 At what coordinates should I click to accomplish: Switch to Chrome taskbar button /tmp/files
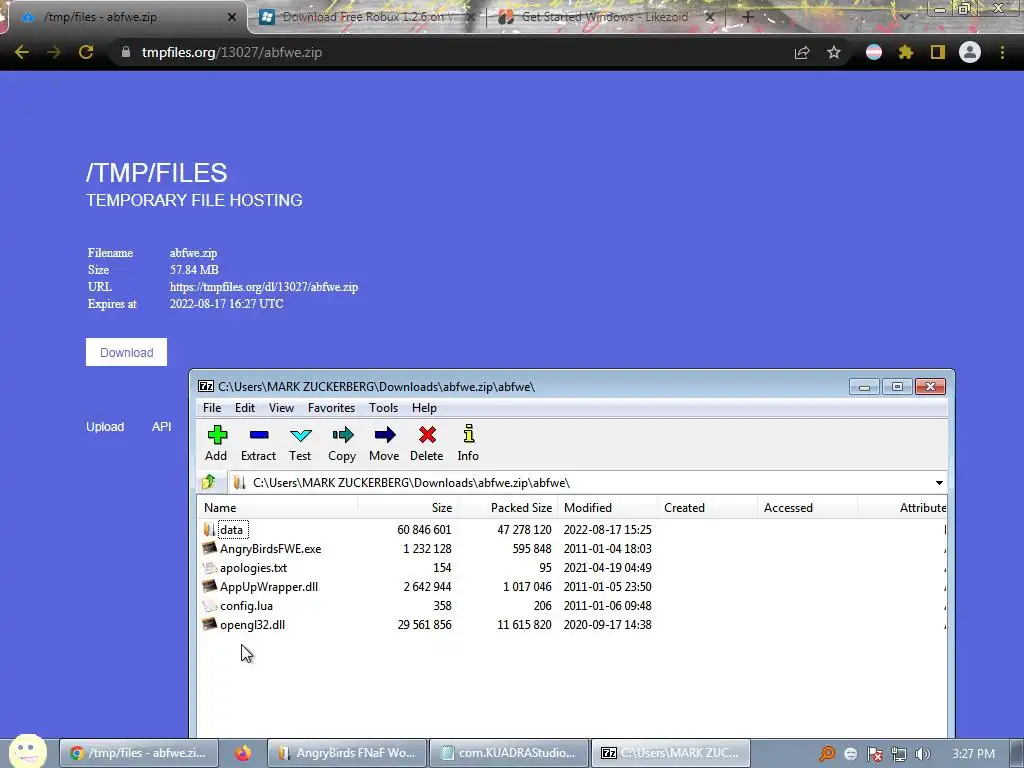tap(138, 753)
